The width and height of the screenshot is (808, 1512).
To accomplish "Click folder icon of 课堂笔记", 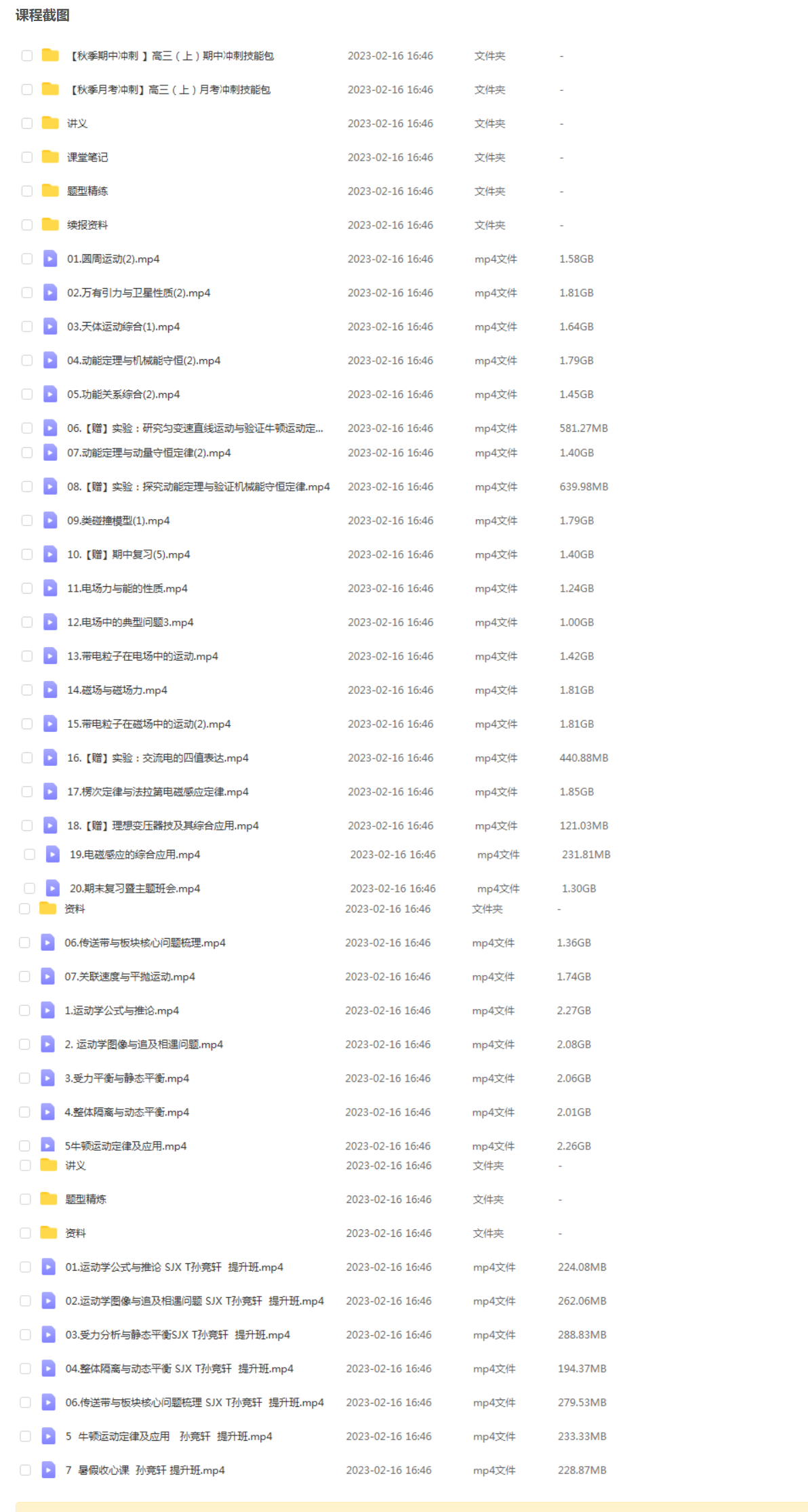I will pyautogui.click(x=50, y=157).
